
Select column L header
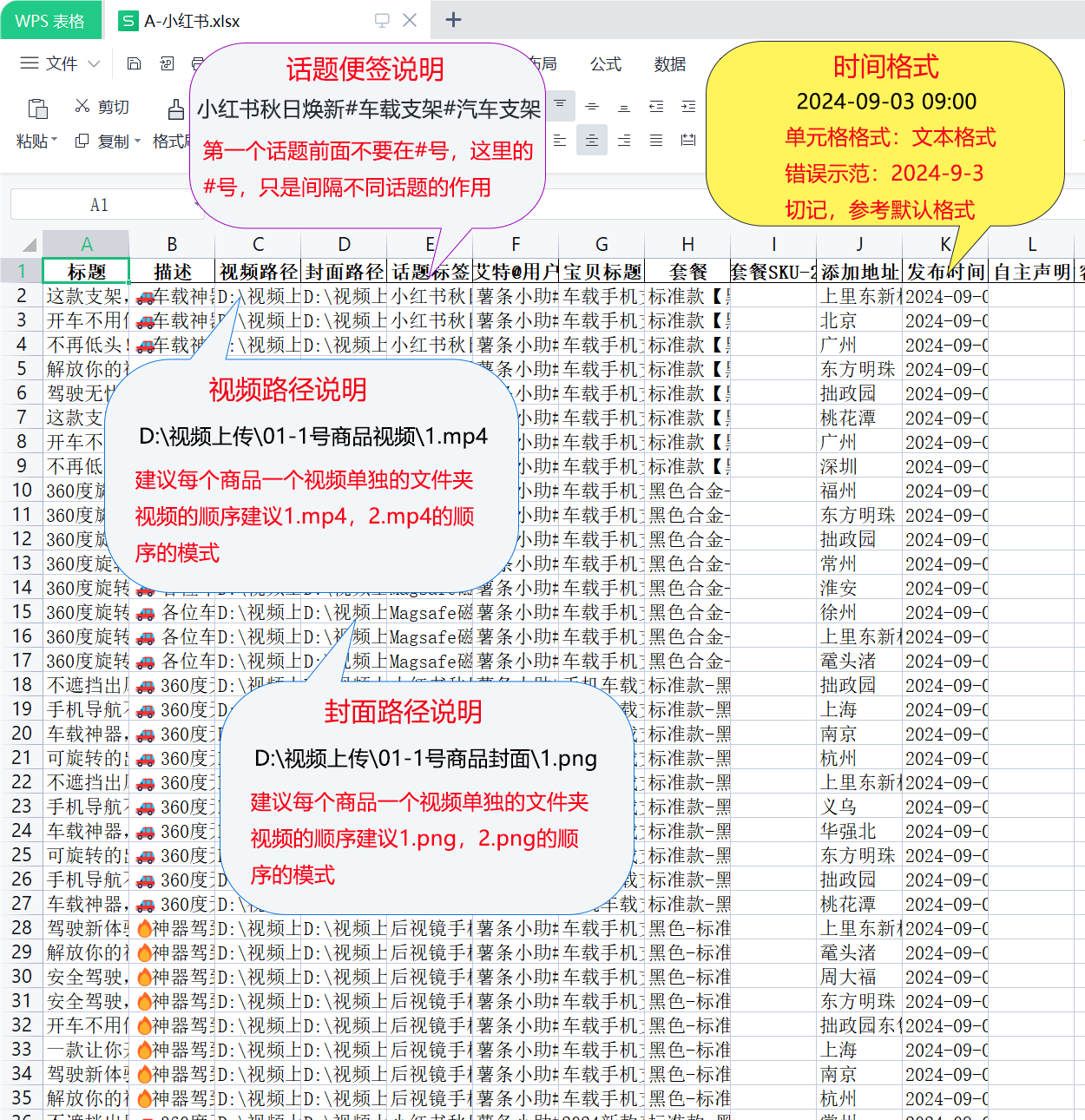1031,244
